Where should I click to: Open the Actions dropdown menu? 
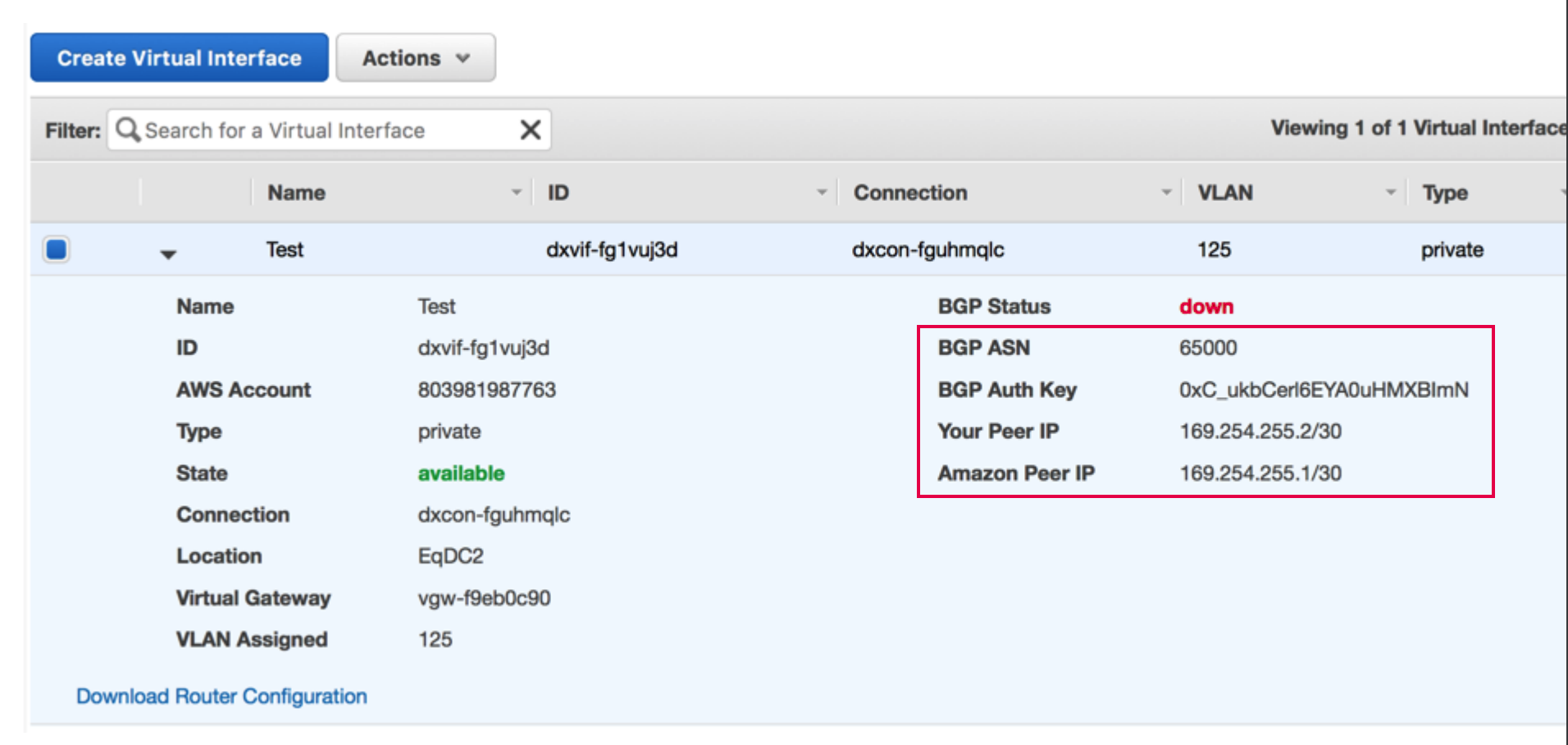pos(415,57)
